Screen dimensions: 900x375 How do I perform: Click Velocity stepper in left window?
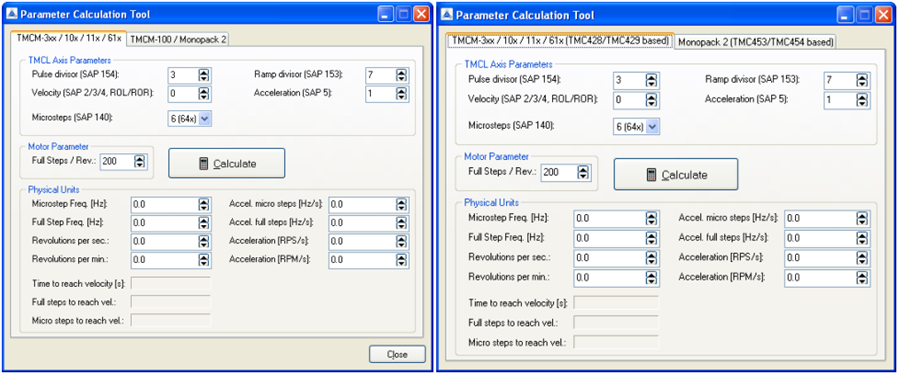[204, 94]
